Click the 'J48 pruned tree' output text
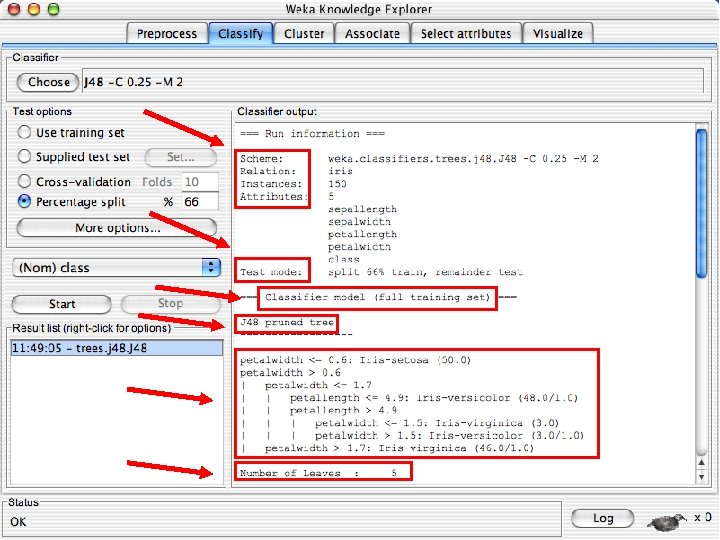This screenshot has width=720, height=540. click(287, 322)
